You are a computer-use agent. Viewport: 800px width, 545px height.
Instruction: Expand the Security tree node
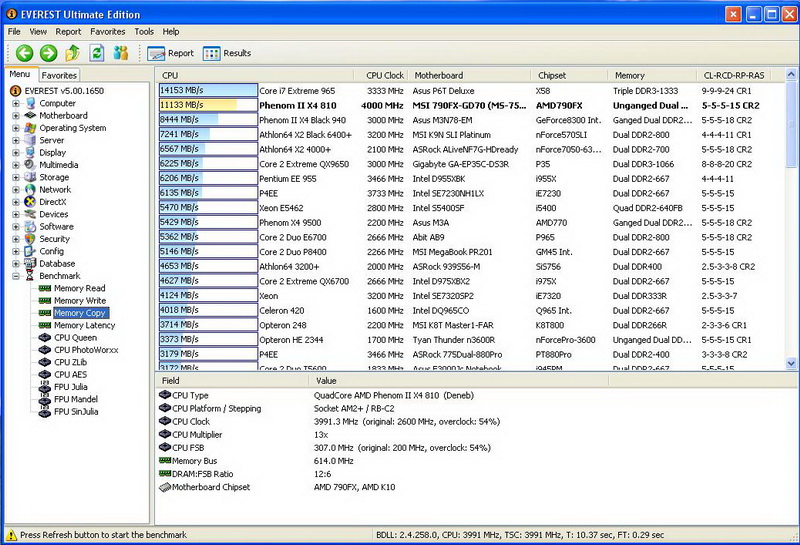click(16, 238)
